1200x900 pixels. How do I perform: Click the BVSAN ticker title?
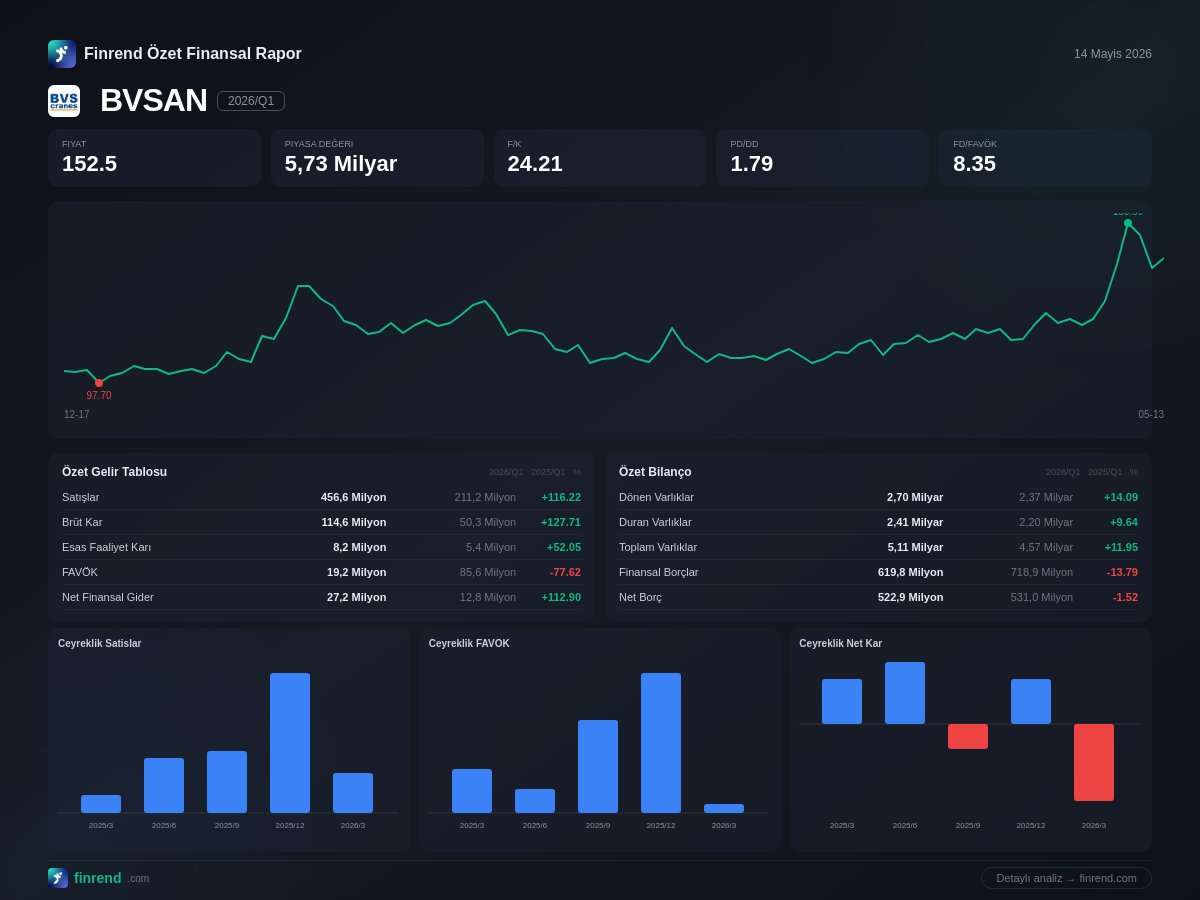(x=154, y=100)
